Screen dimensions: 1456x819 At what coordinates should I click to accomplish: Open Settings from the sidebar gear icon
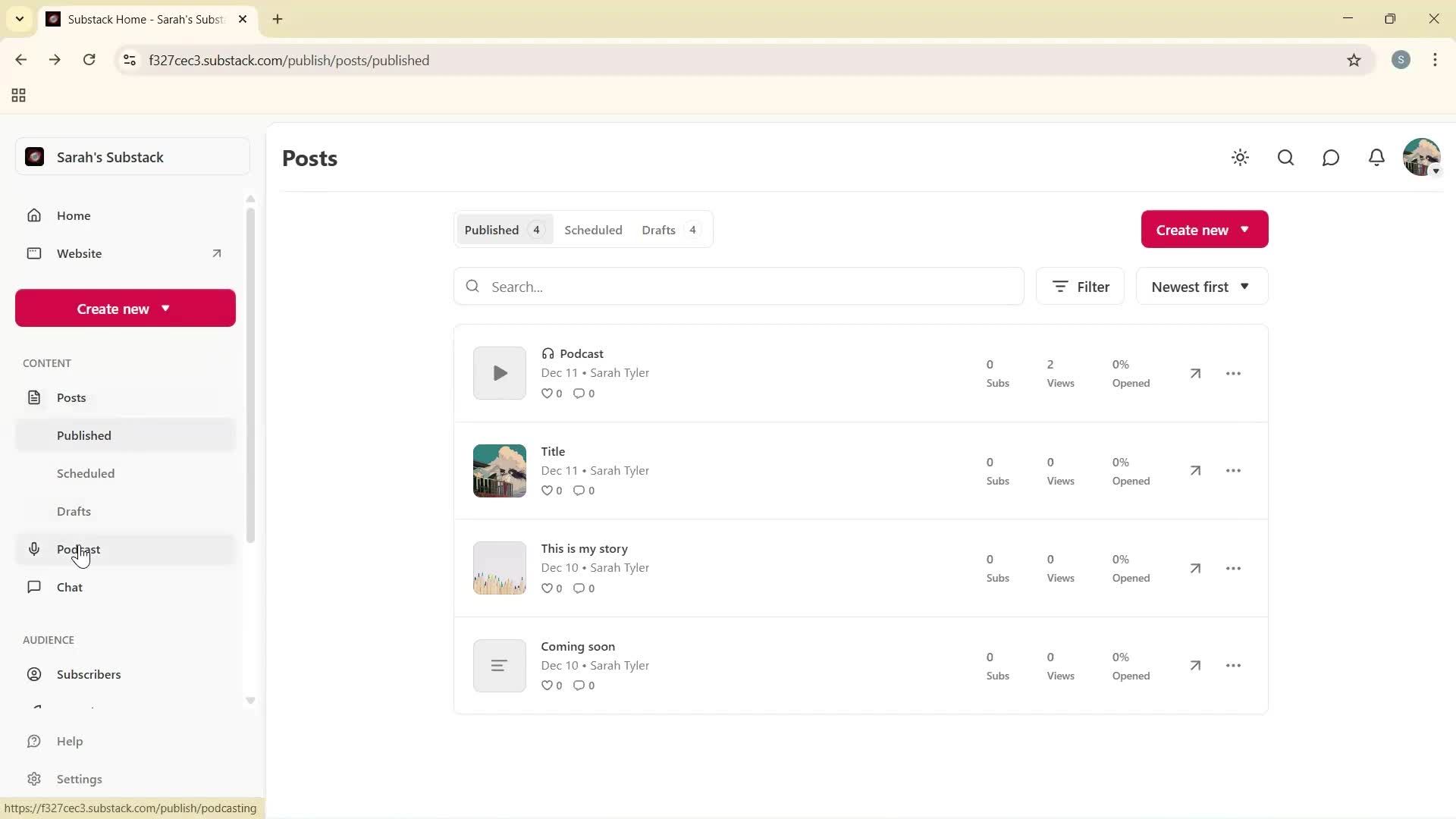[35, 779]
